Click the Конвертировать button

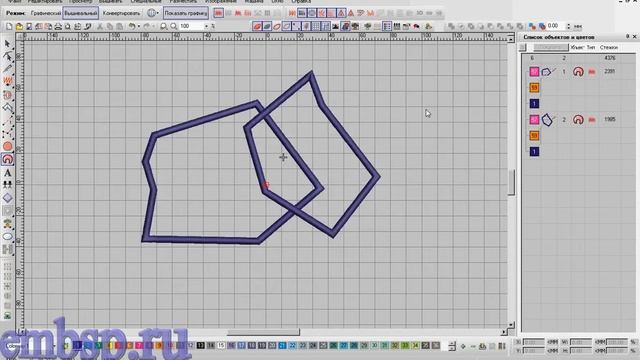121,13
